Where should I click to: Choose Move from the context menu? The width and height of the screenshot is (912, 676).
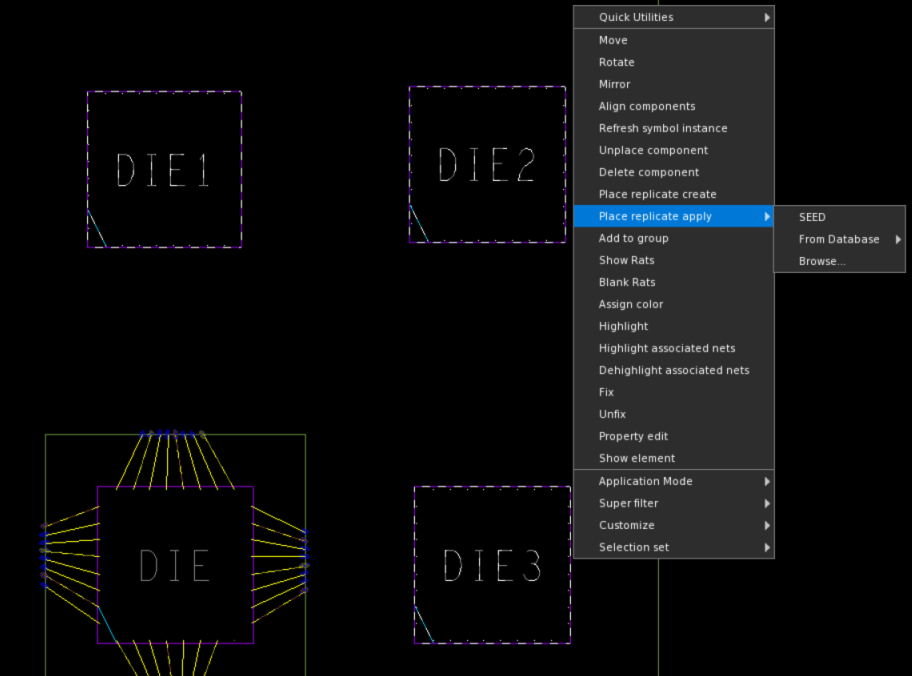pyautogui.click(x=613, y=40)
